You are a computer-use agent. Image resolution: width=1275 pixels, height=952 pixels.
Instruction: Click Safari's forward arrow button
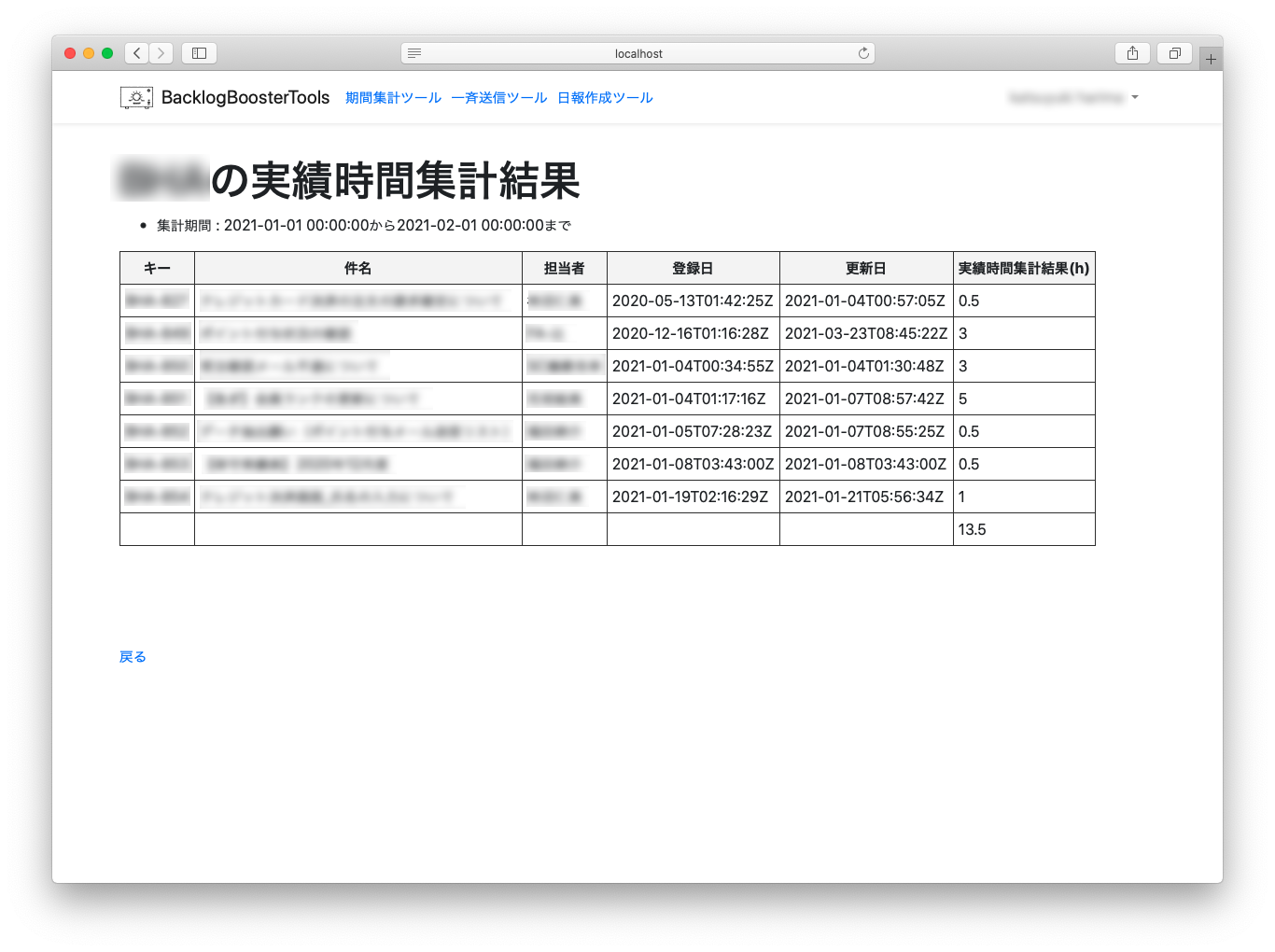pyautogui.click(x=161, y=53)
